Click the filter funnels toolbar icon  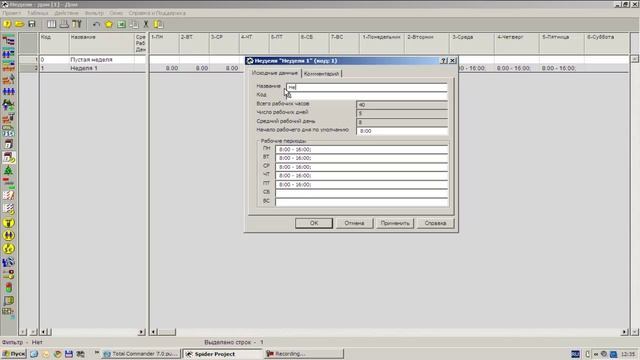(77, 24)
